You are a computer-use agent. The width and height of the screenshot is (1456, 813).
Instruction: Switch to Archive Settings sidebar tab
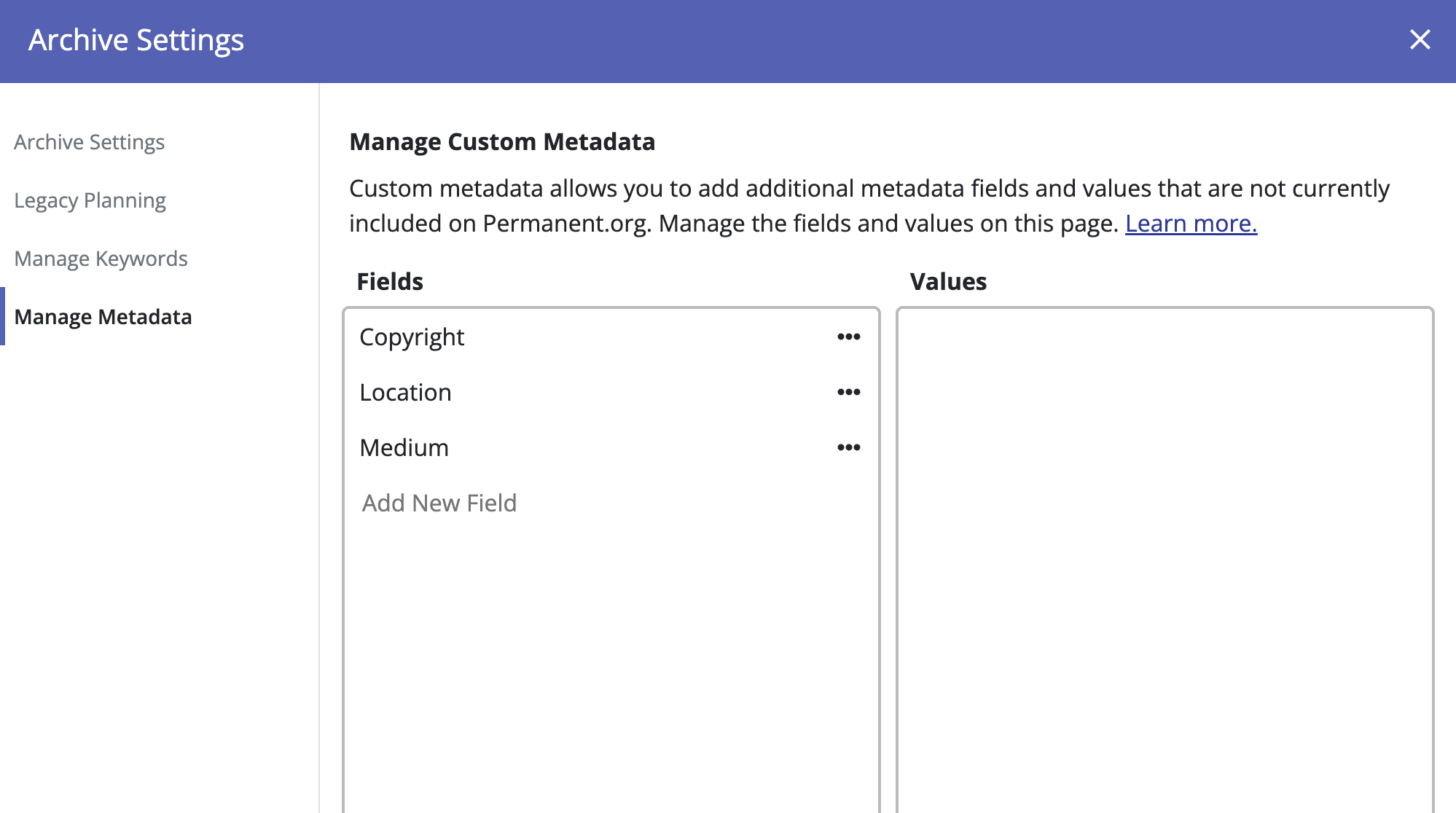tap(89, 142)
